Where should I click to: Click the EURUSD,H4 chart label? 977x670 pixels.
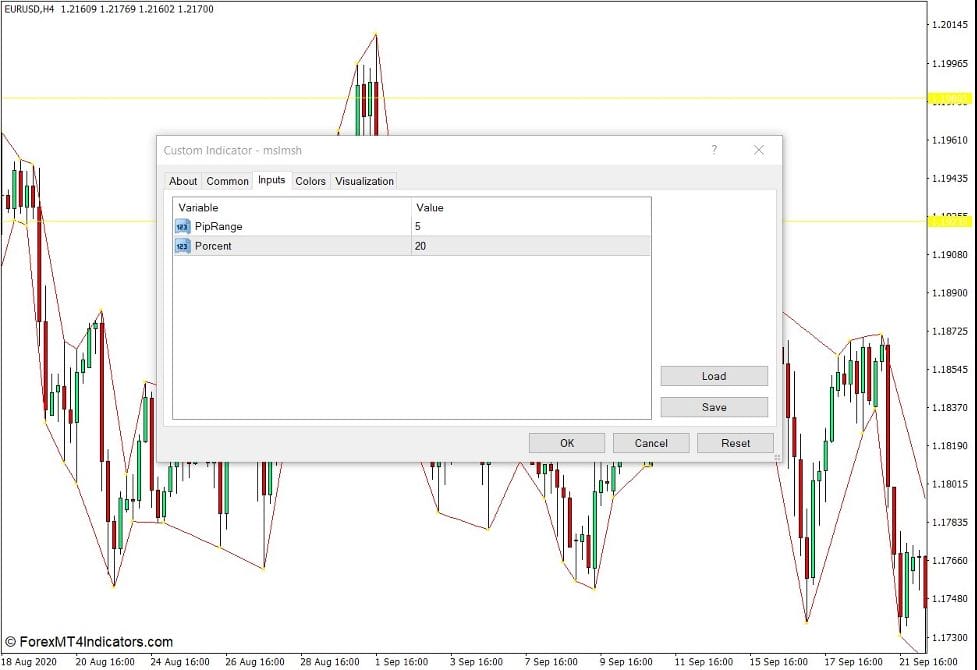coord(30,9)
